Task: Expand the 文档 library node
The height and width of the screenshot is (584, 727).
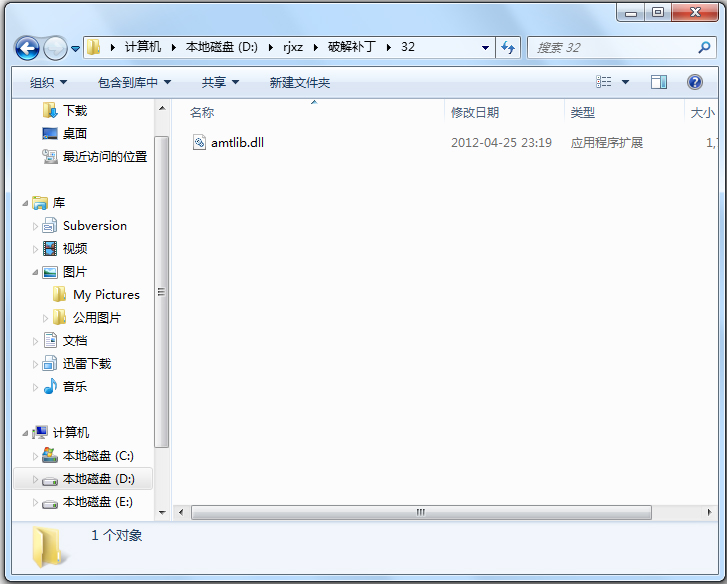Action: pos(35,342)
